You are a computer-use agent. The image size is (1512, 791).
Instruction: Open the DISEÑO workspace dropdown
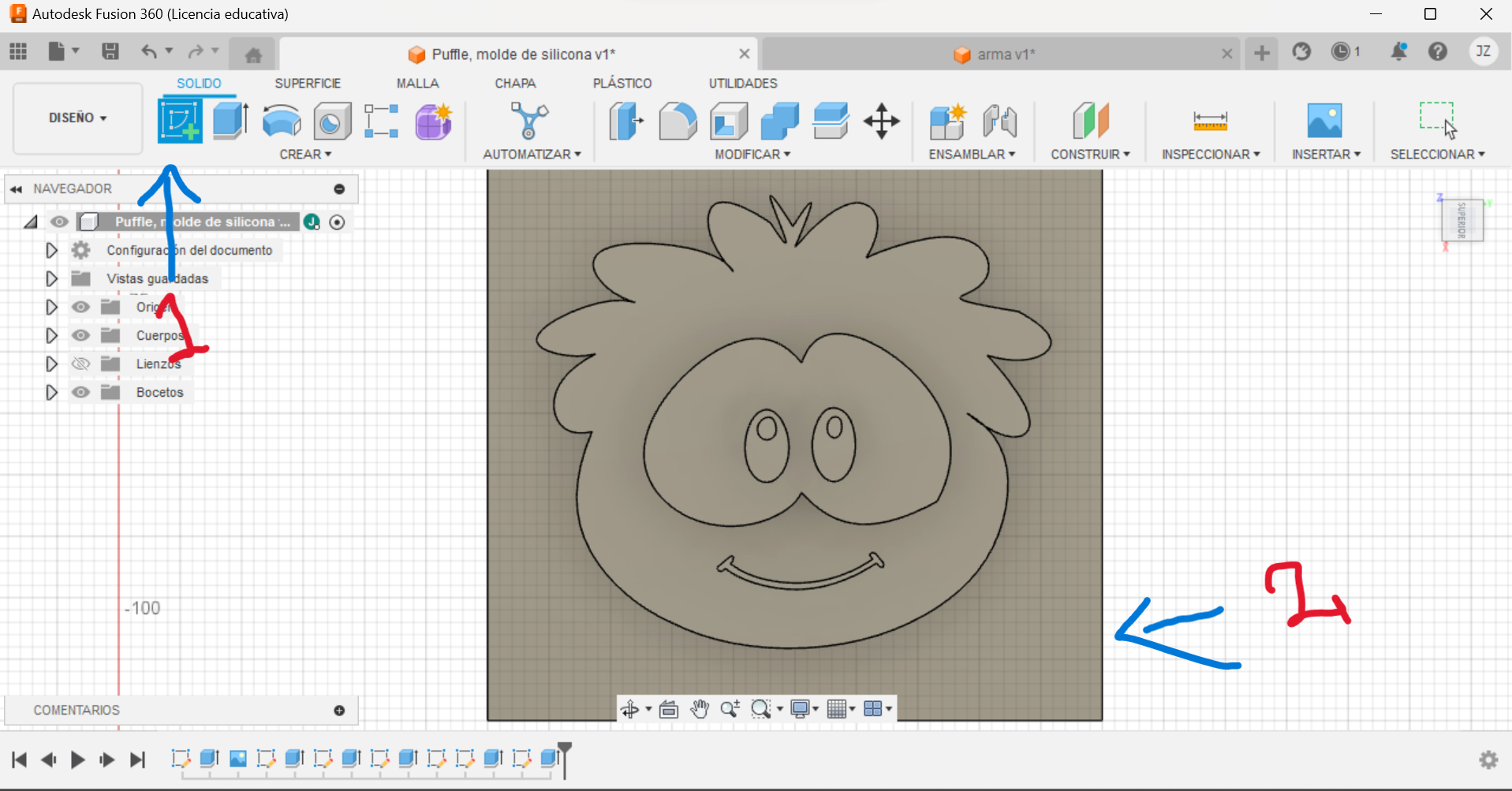click(77, 118)
